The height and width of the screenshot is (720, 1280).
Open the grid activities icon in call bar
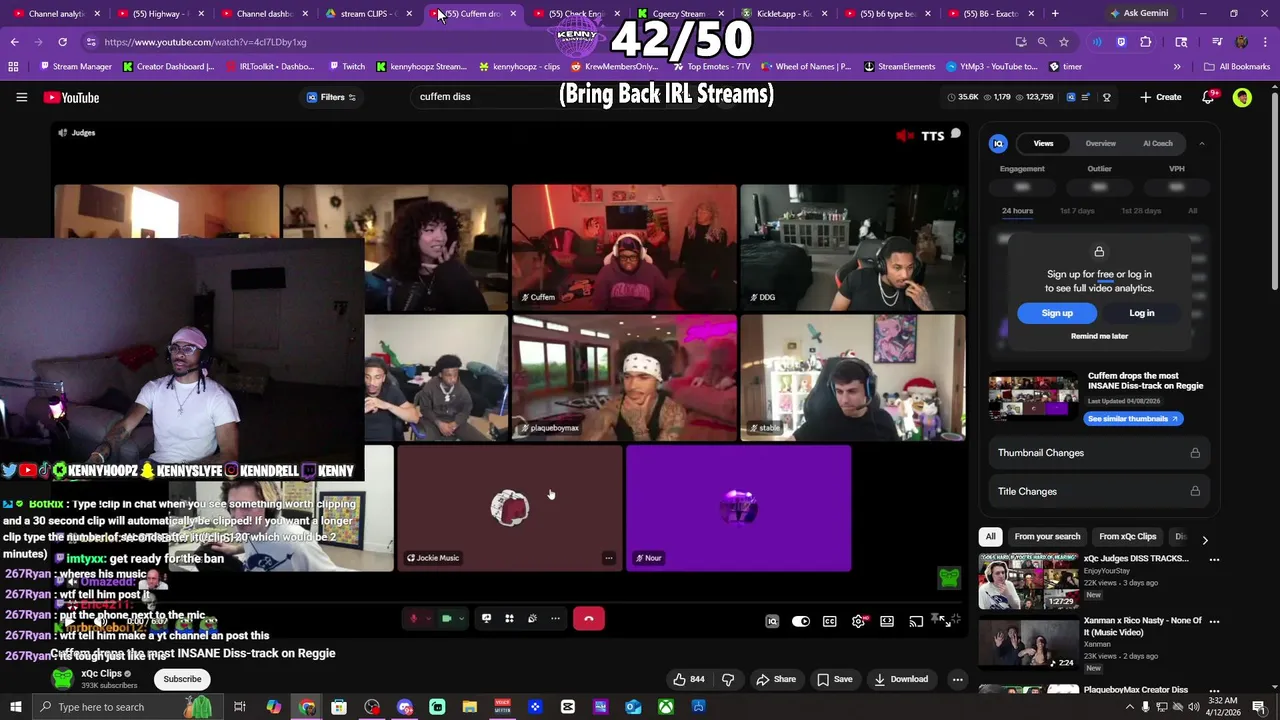point(509,619)
